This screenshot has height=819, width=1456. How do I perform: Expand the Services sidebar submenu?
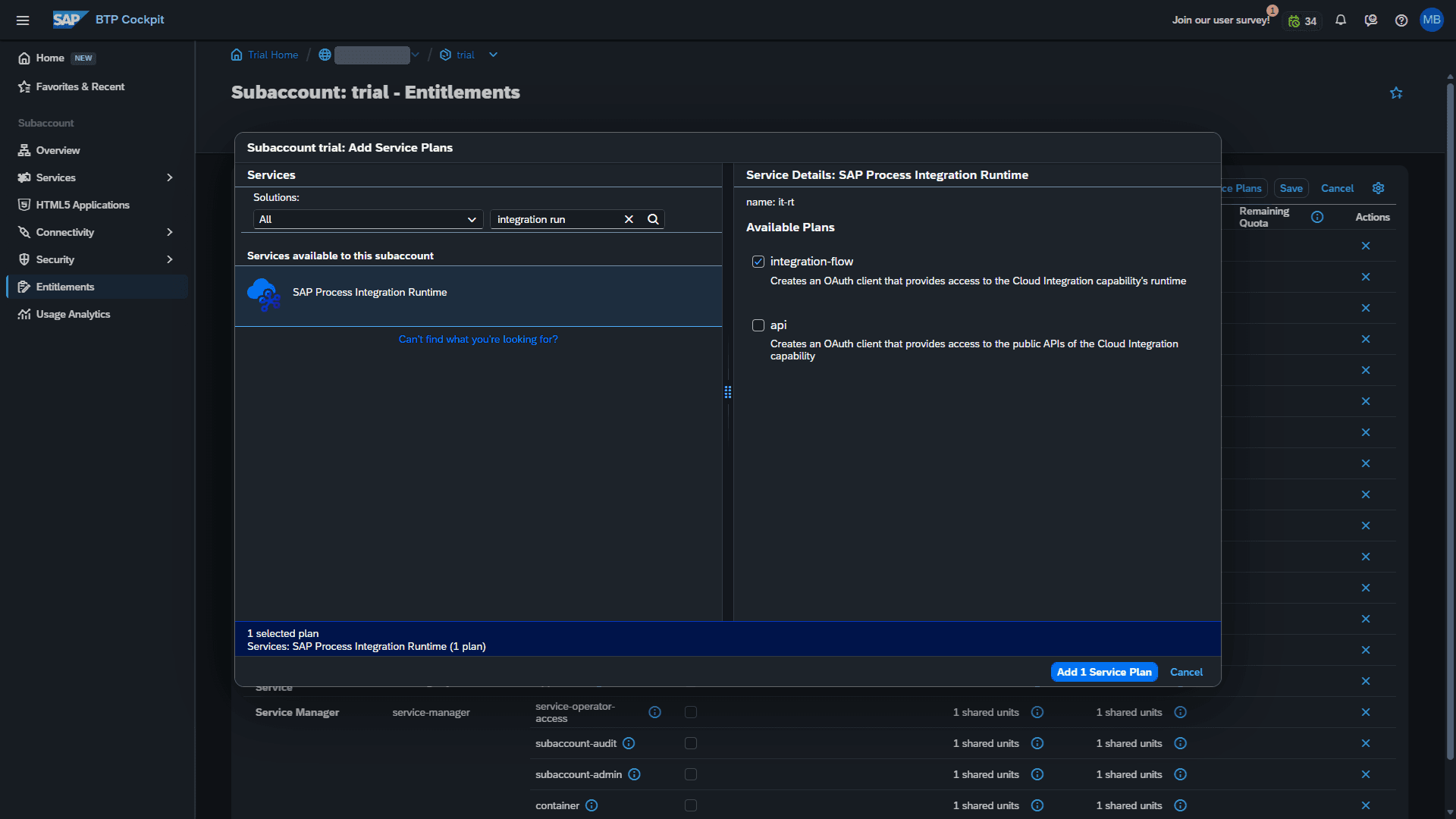(170, 177)
